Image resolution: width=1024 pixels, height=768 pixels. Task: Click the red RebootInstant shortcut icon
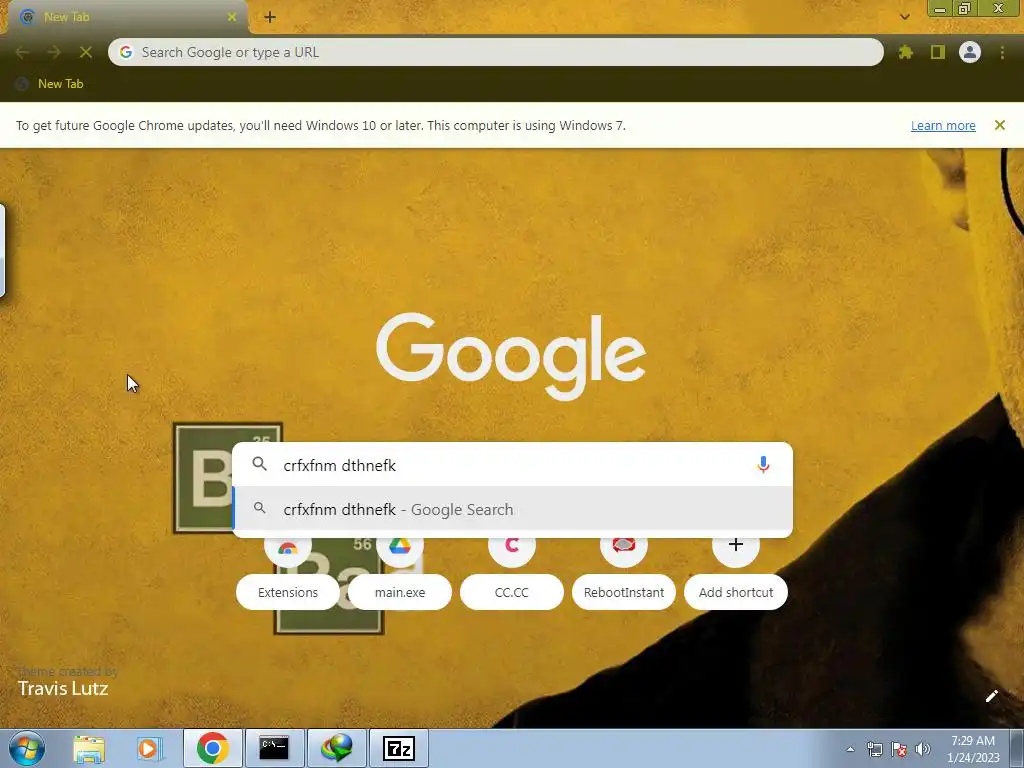[x=624, y=547]
